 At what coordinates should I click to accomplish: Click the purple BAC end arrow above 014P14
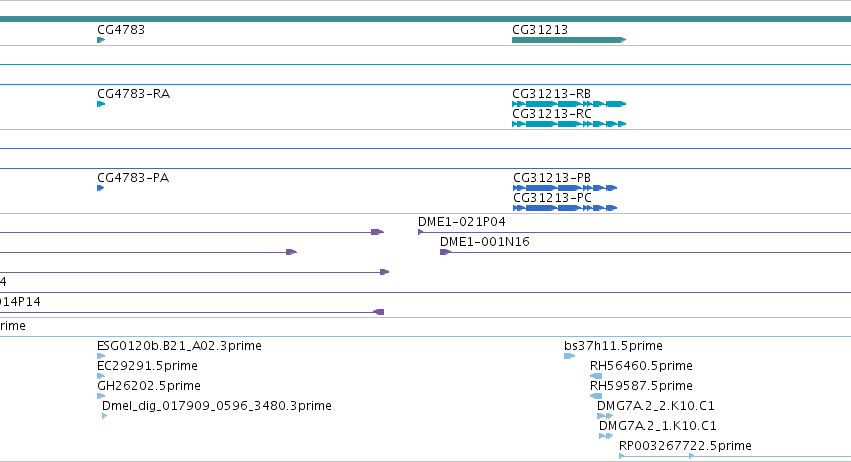(x=384, y=272)
